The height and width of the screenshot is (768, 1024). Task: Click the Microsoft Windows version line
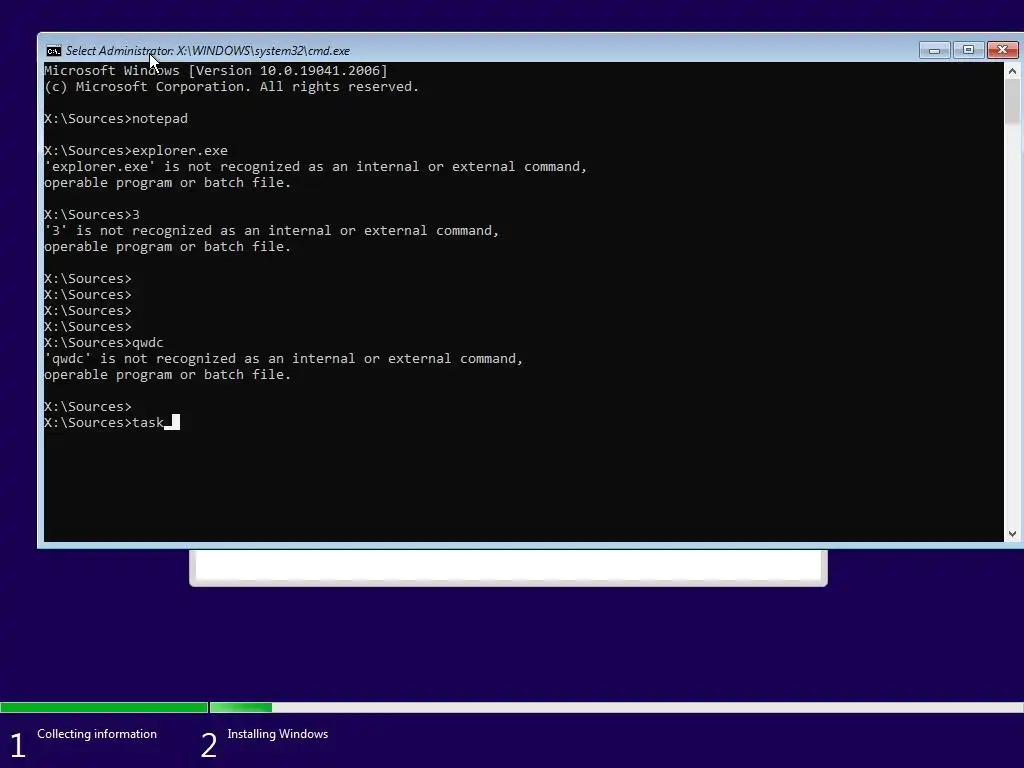click(216, 71)
